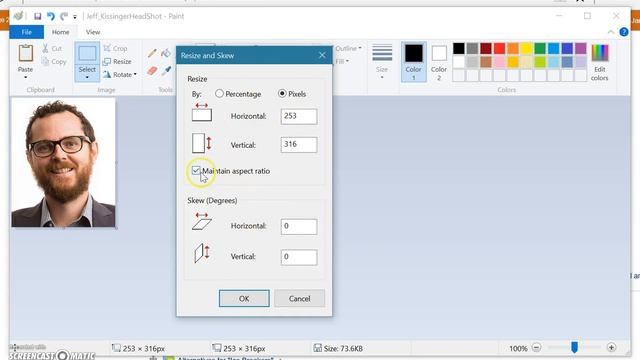Open the Rotate dropdown
This screenshot has height=360, width=640.
(120, 75)
